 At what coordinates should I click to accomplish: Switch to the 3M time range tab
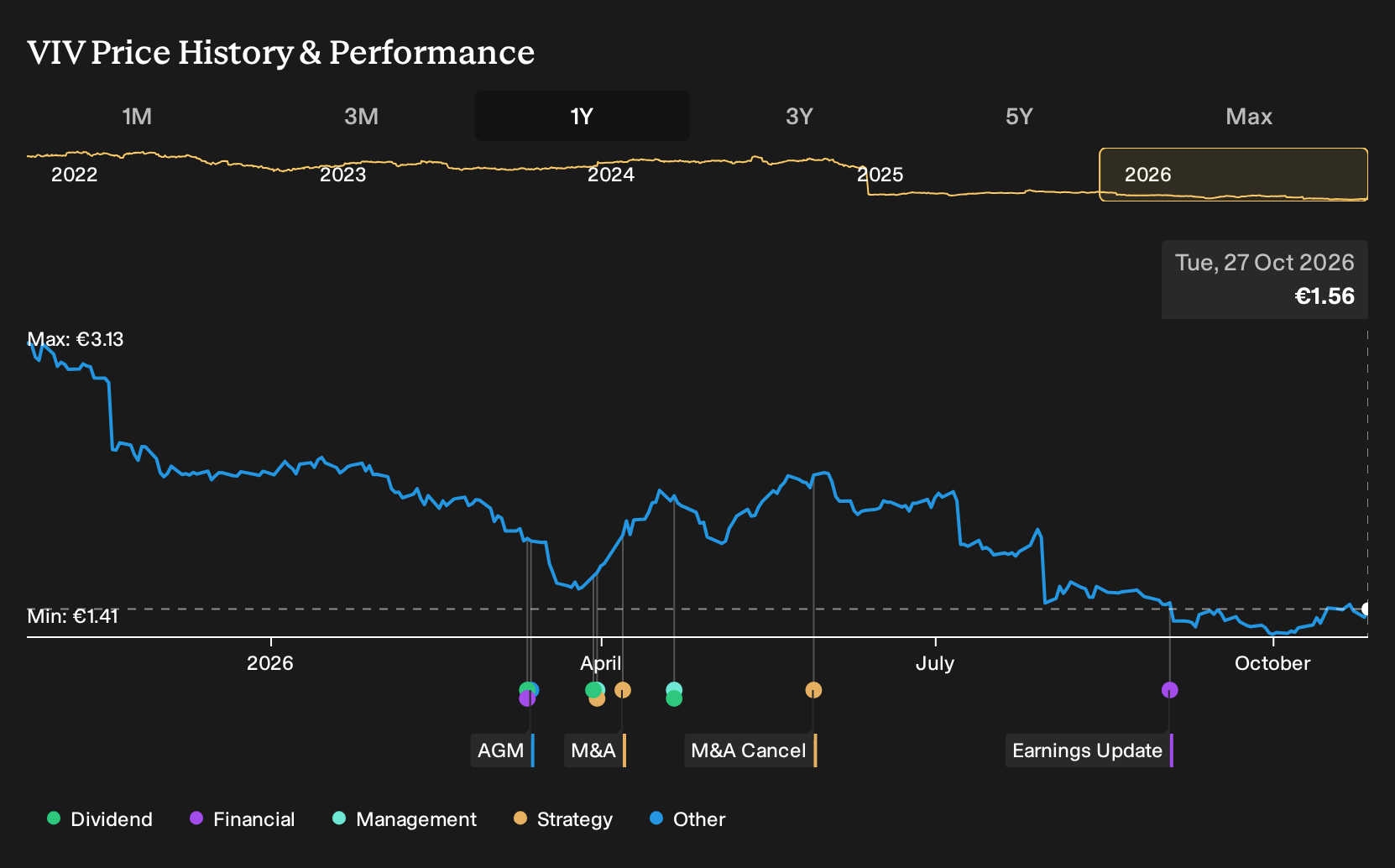point(361,116)
